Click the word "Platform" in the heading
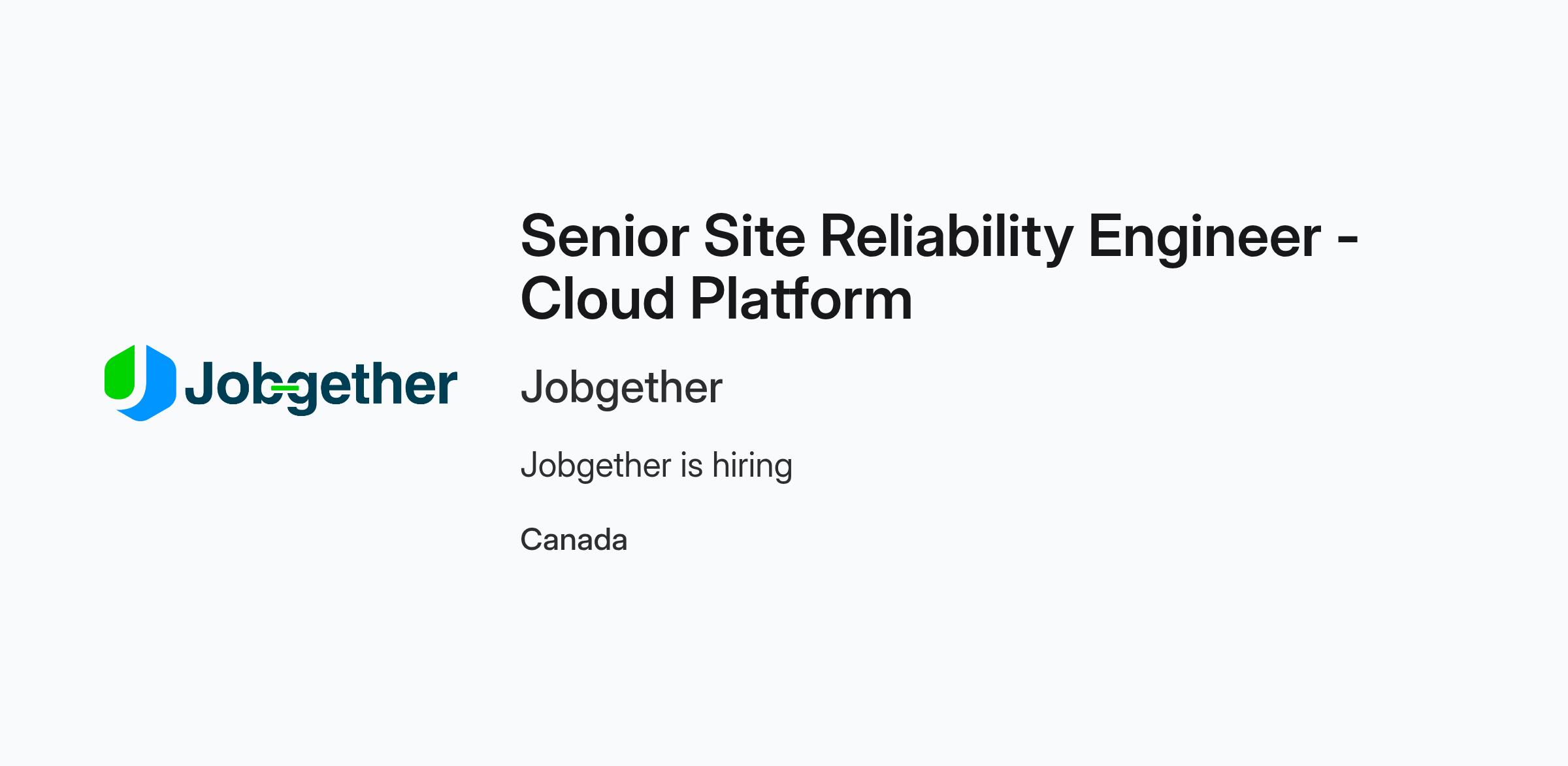Screen dimensions: 1568x766 (802, 299)
